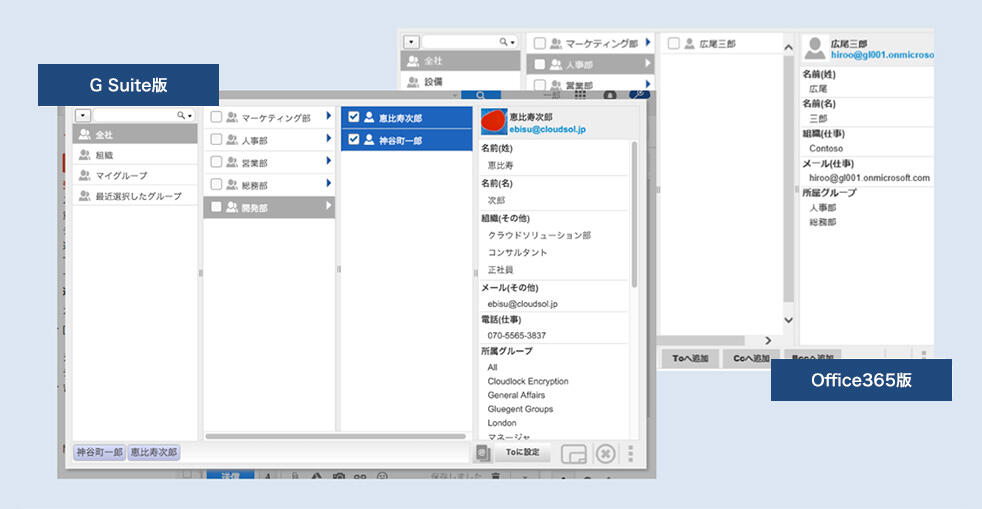Open search magnifier dropdown in Office365 window
The width and height of the screenshot is (982, 509).
coord(507,42)
